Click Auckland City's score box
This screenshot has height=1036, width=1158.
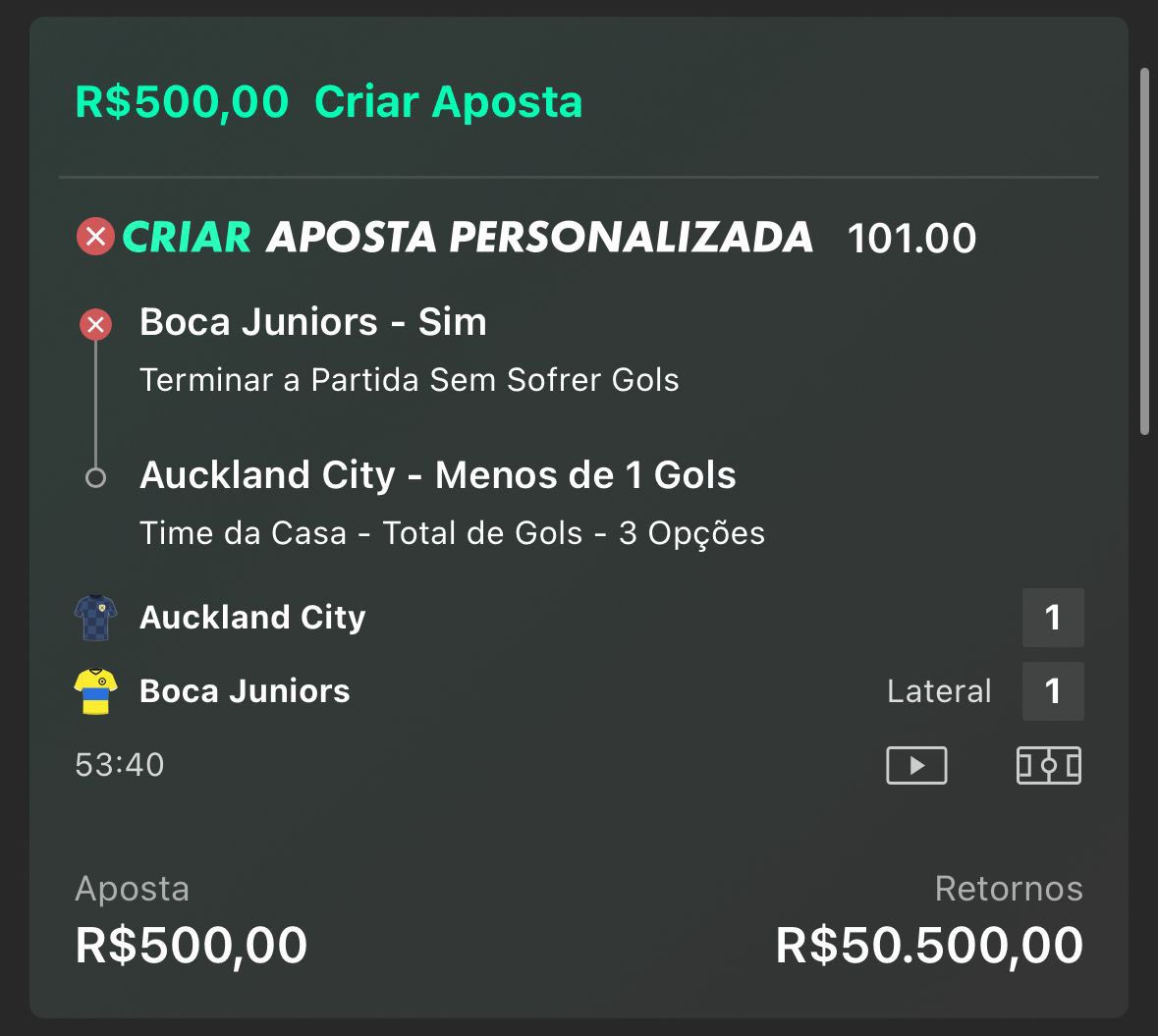(1053, 618)
